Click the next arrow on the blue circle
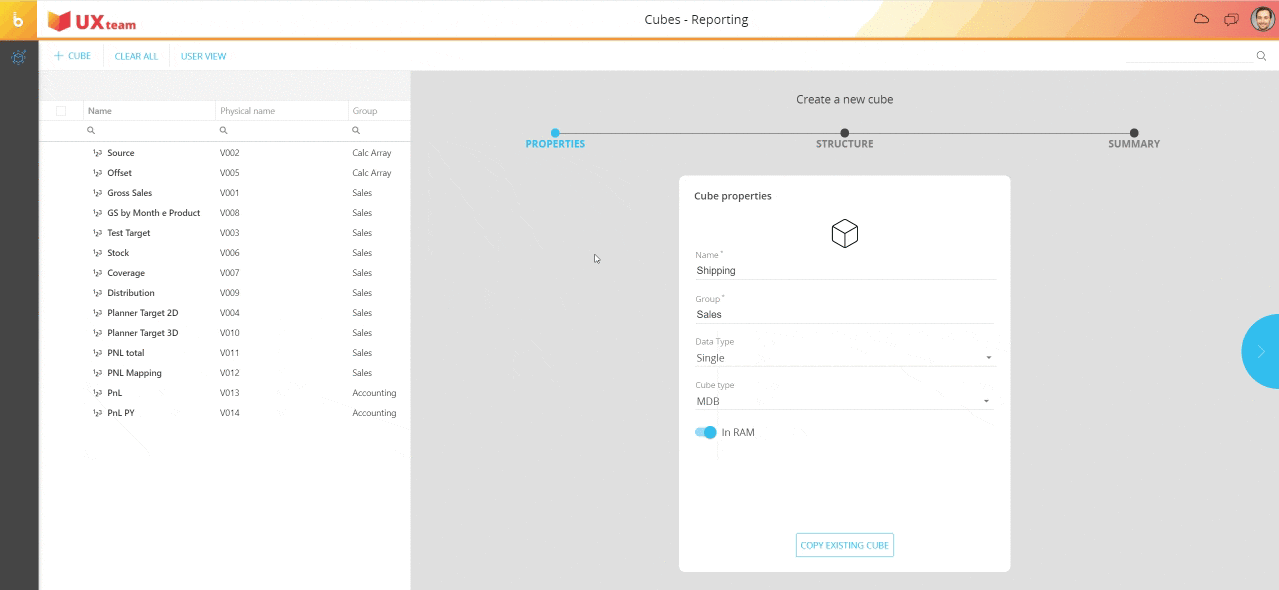Viewport: 1279px width, 590px height. [1260, 351]
